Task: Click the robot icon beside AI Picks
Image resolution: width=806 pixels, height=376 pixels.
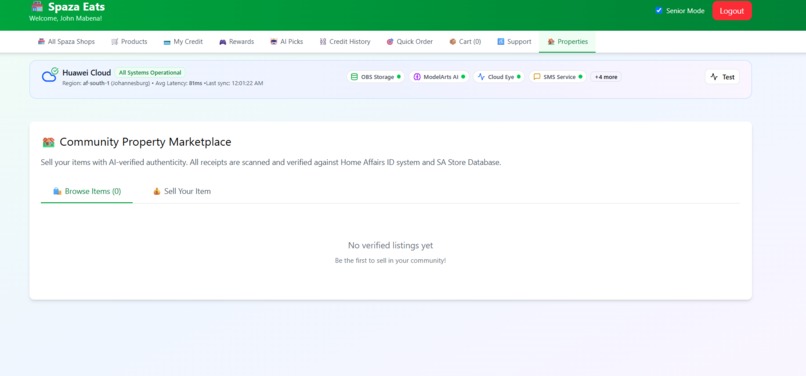Action: (x=273, y=42)
